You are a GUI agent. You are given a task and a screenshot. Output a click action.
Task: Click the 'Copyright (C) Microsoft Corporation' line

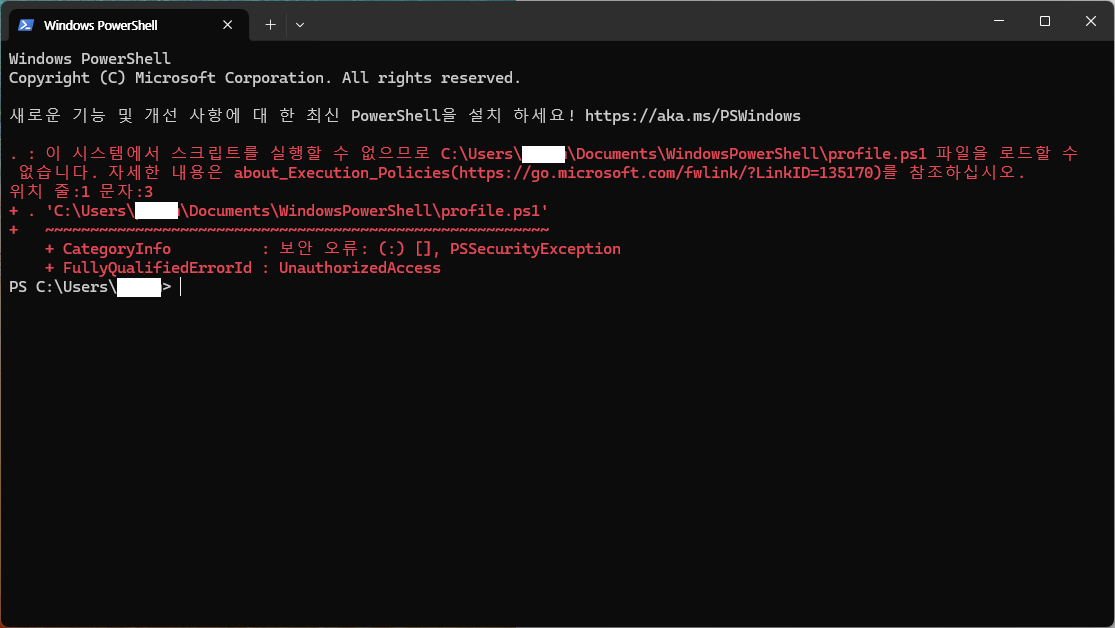tap(265, 78)
